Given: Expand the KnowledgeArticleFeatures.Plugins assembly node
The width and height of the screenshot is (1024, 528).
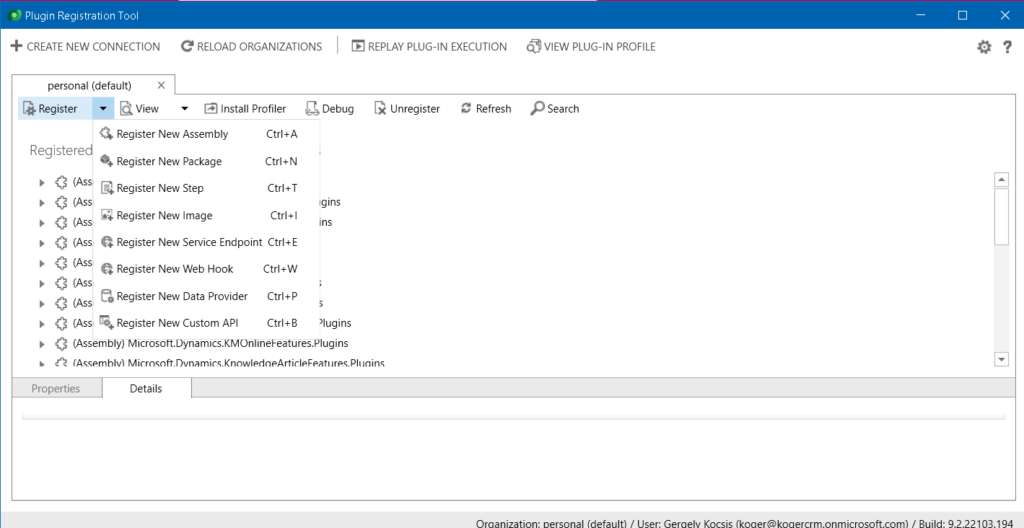Looking at the screenshot, I should click(42, 363).
